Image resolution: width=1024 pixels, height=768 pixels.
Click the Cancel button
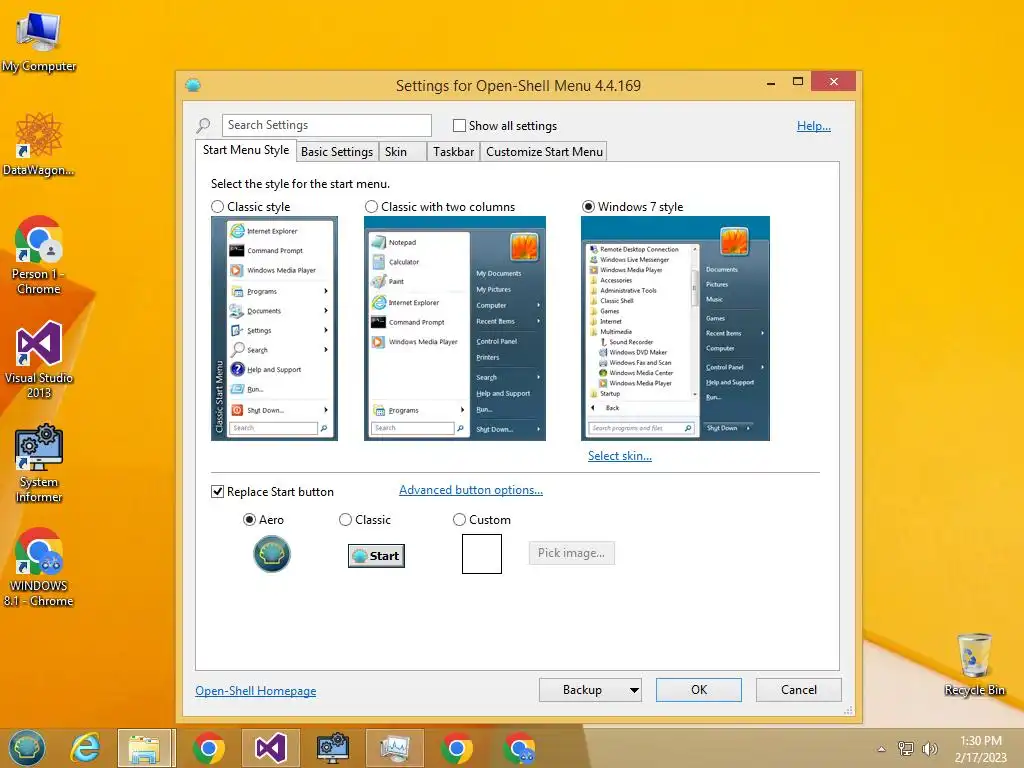click(799, 690)
